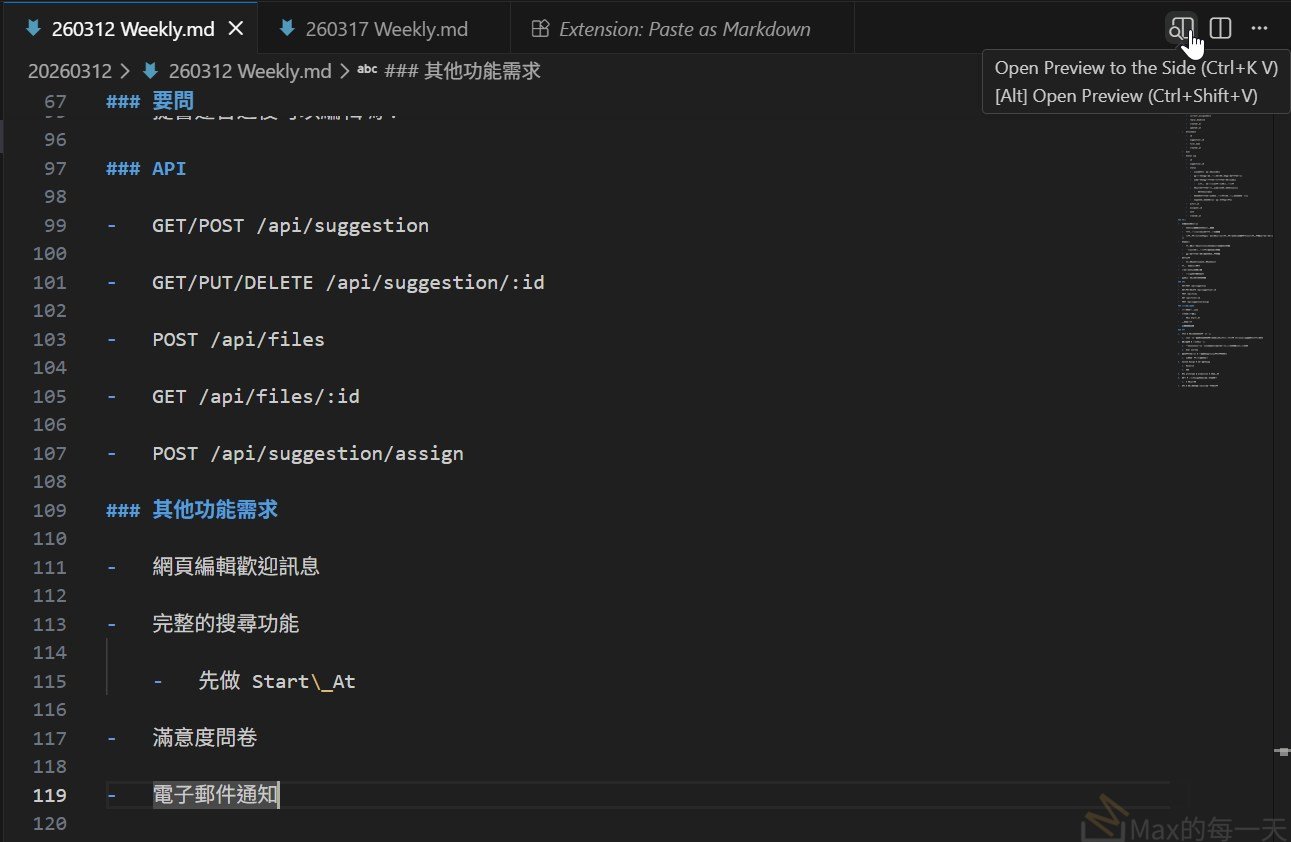This screenshot has height=842, width=1291.
Task: Click the markdown file icon in breadcrumb
Action: 151,71
